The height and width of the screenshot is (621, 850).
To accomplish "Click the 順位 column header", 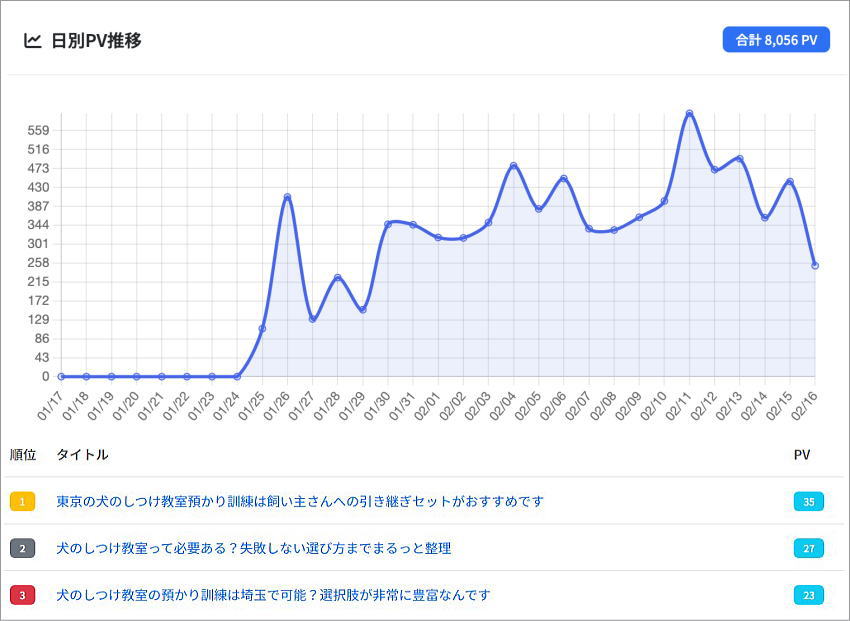I will pos(23,455).
